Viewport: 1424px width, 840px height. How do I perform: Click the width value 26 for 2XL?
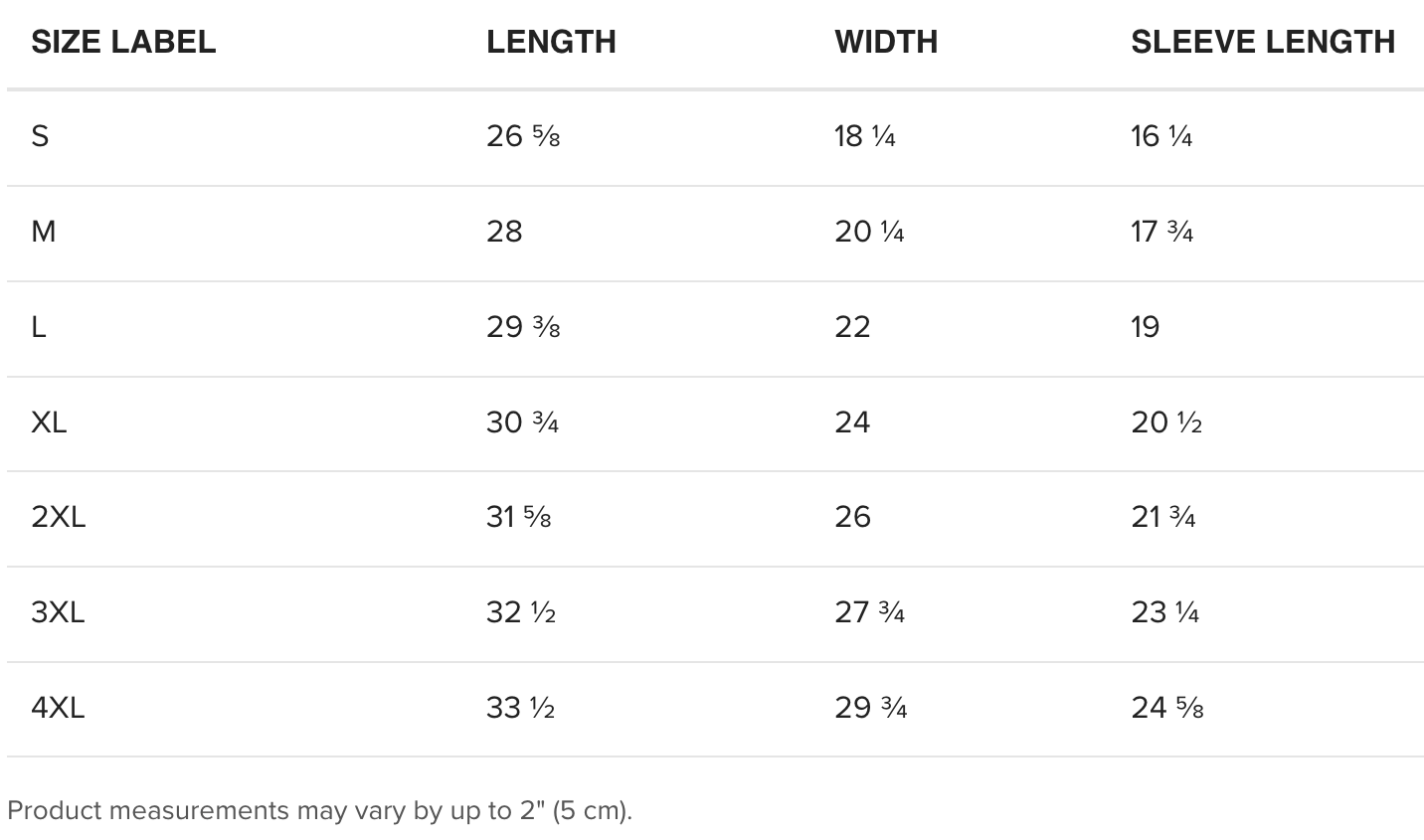pos(852,517)
